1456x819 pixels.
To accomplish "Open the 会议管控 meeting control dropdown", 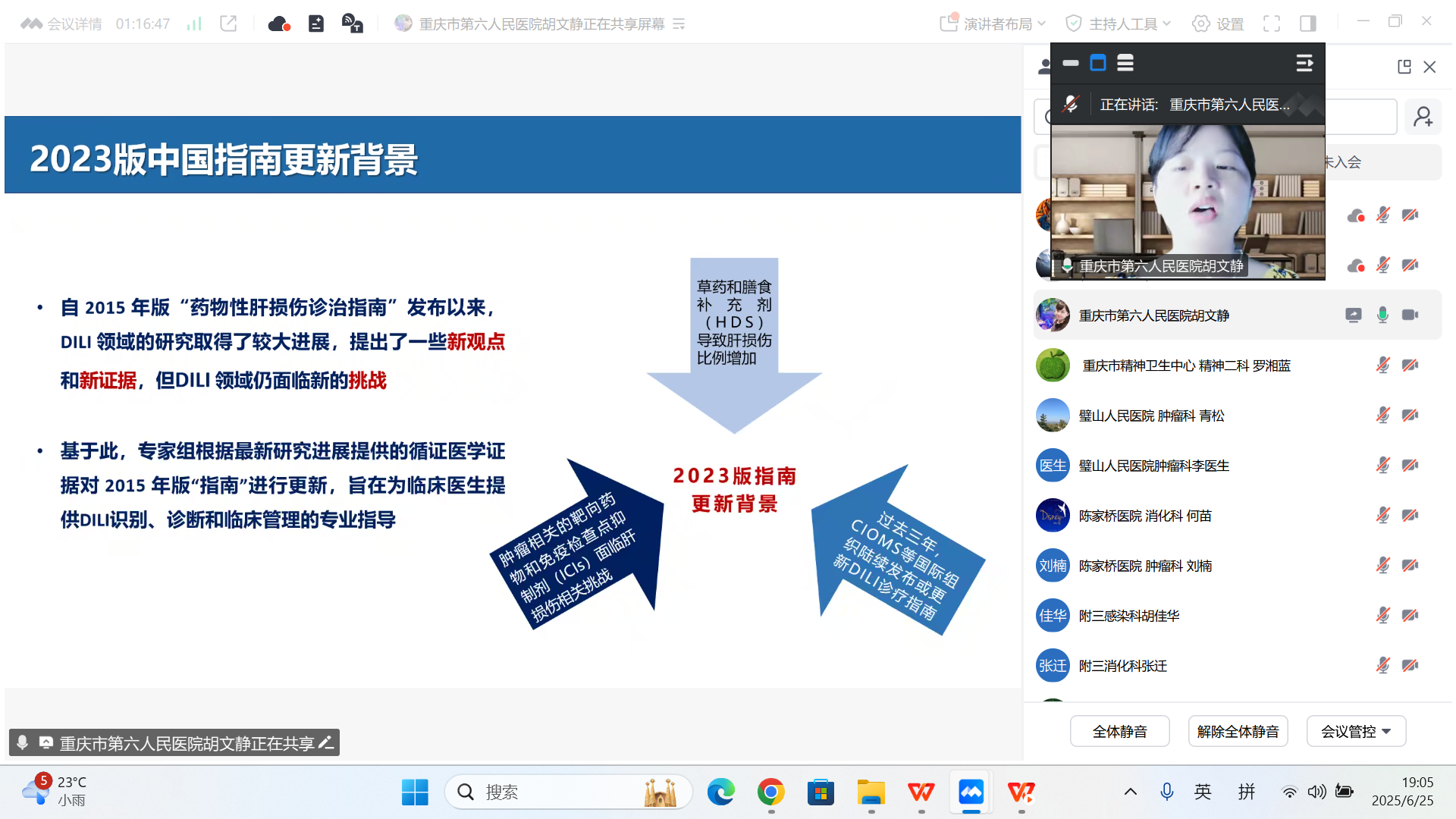I will pos(1356,731).
